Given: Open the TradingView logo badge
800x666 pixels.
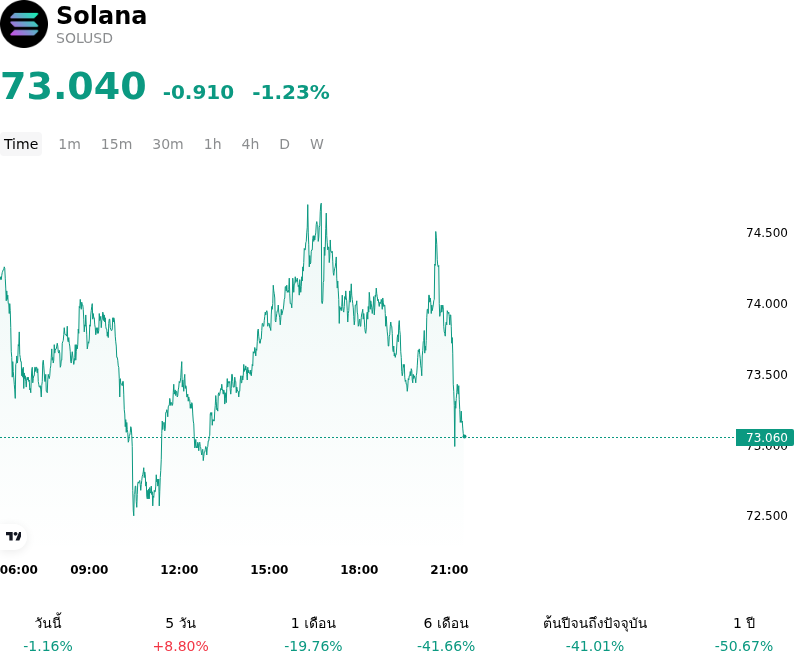Looking at the screenshot, I should [x=13, y=536].
